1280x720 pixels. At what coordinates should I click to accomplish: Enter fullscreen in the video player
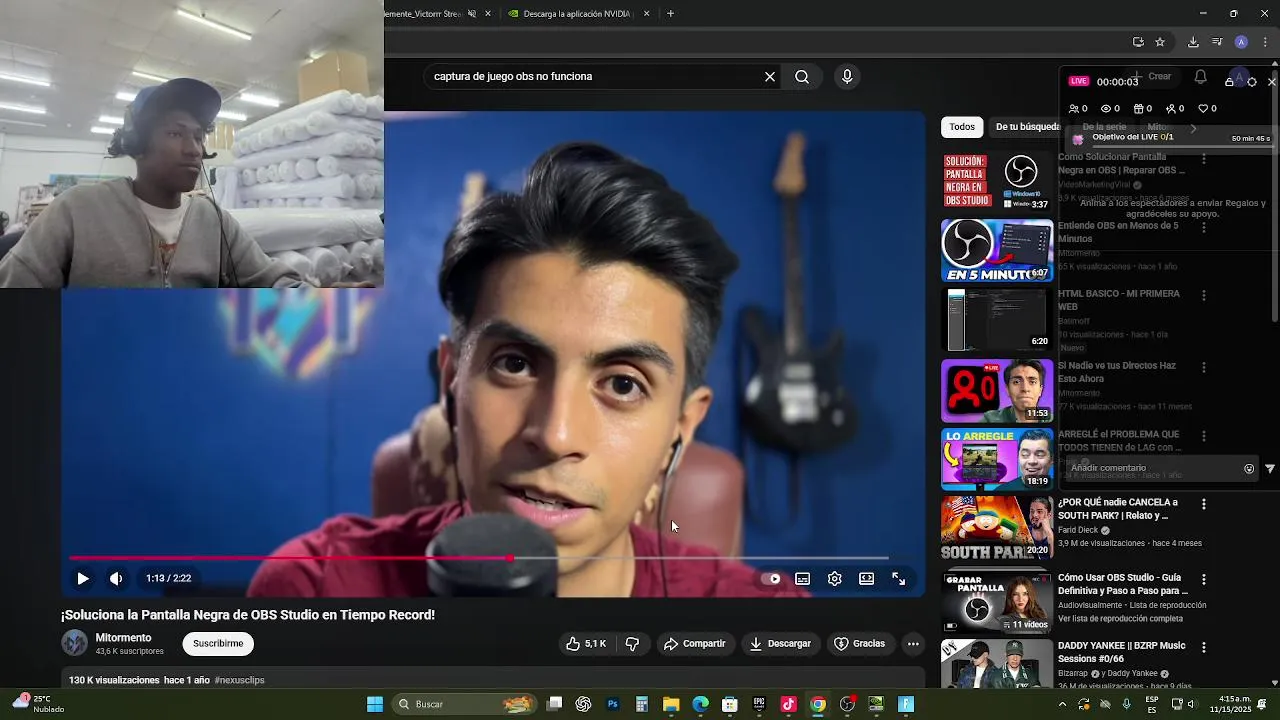[898, 578]
